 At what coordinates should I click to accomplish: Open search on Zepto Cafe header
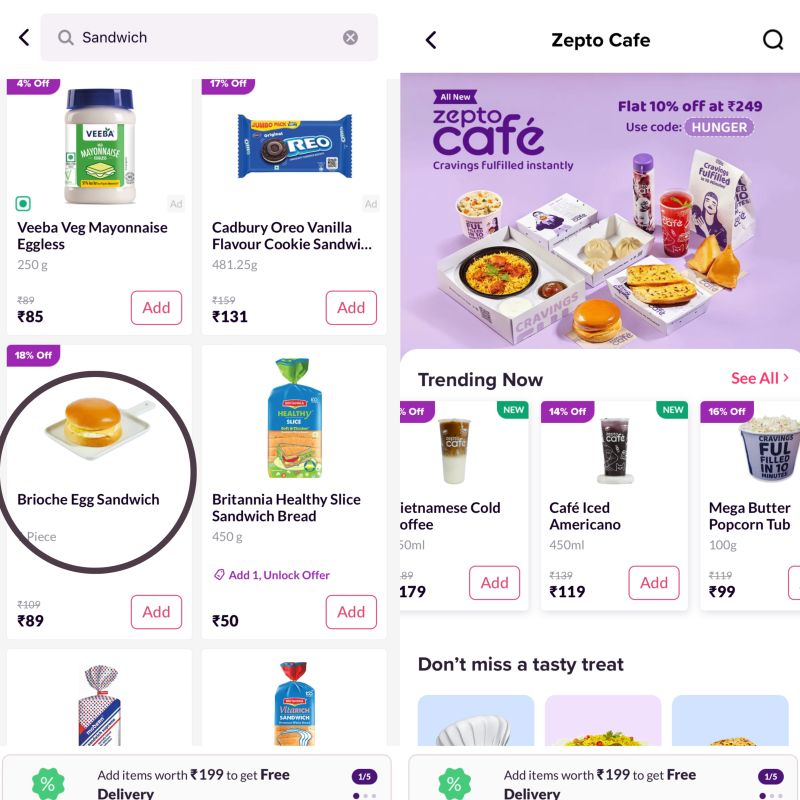click(772, 40)
